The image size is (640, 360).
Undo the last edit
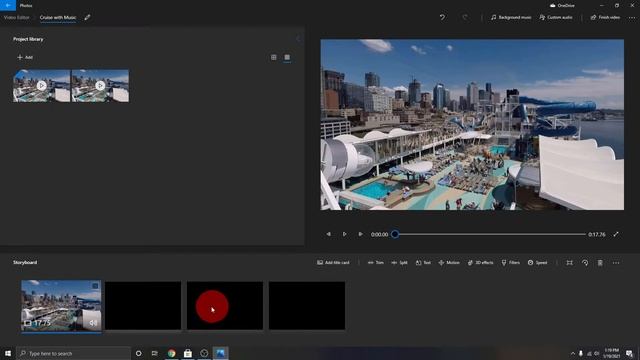[x=442, y=18]
